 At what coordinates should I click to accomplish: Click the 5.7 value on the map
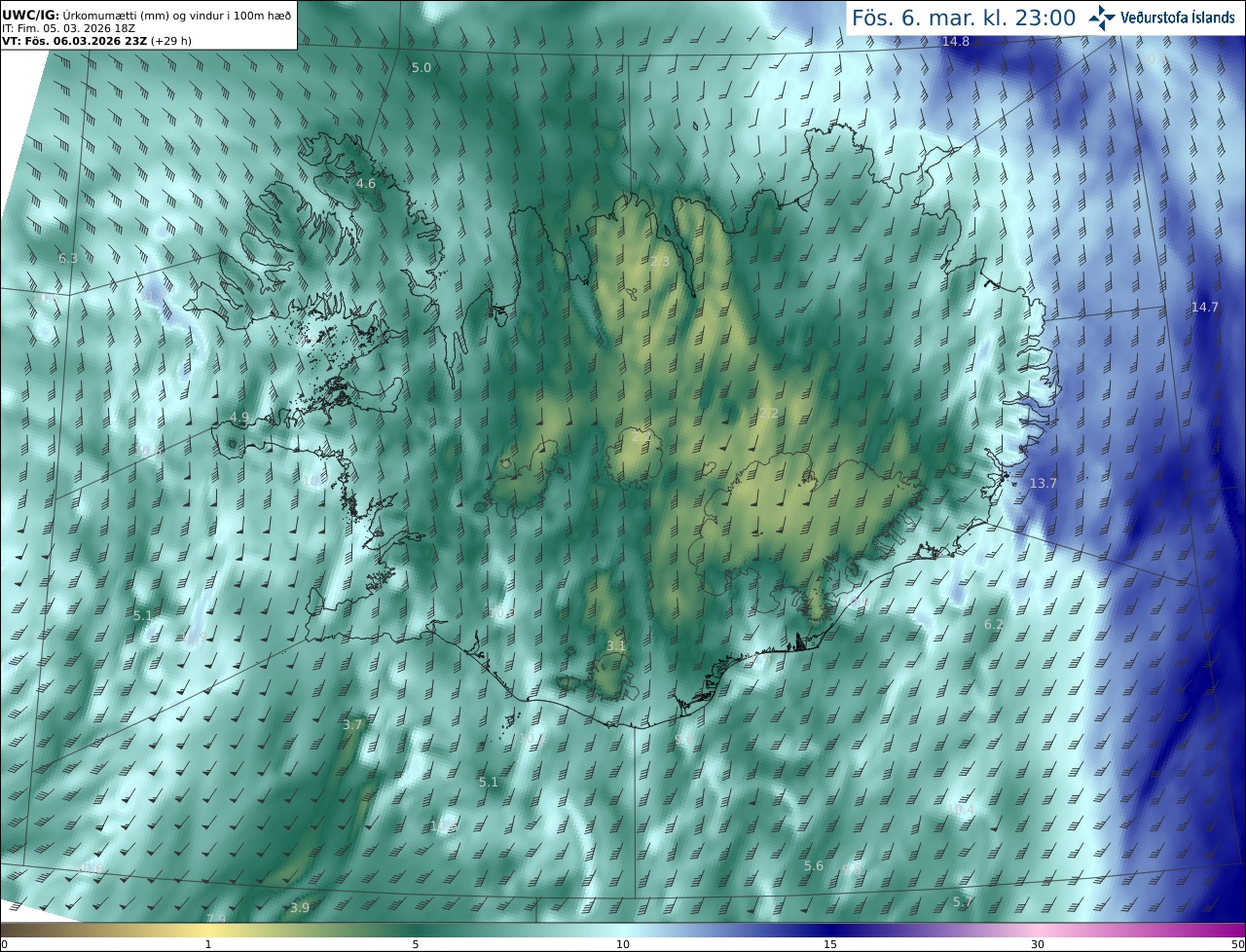pos(963,901)
